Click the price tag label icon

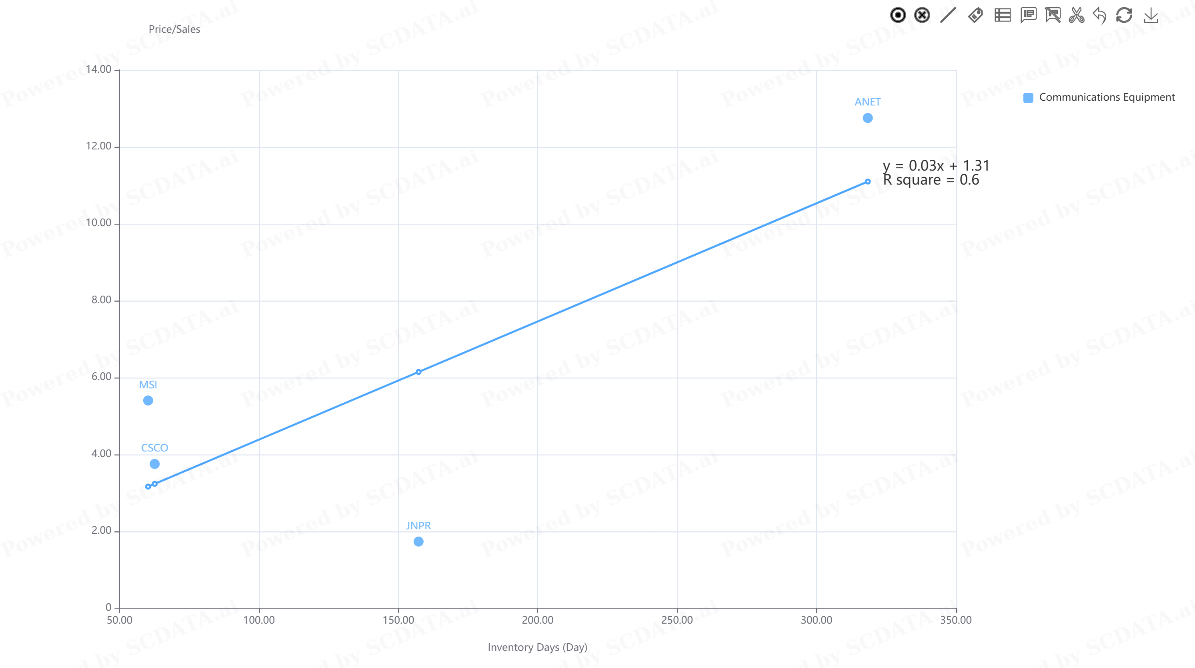[976, 15]
